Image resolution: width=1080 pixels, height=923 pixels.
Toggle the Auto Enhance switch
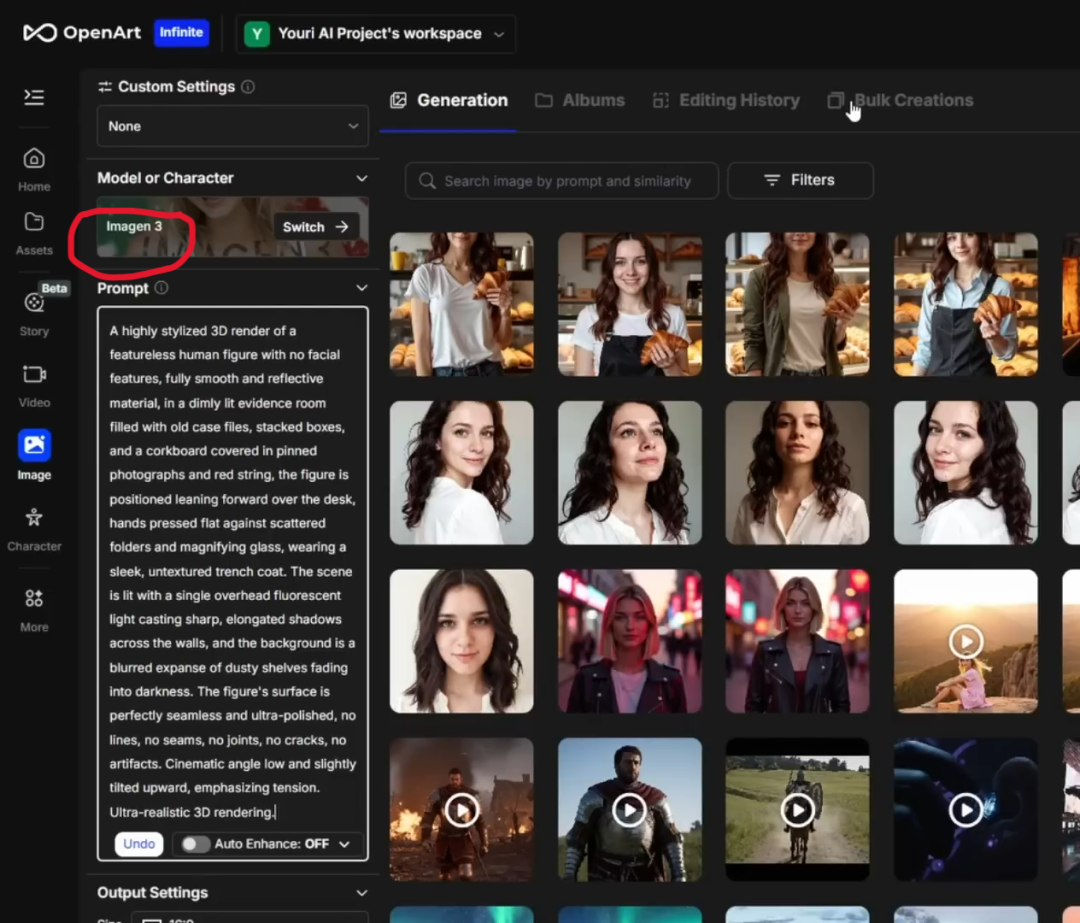click(195, 844)
